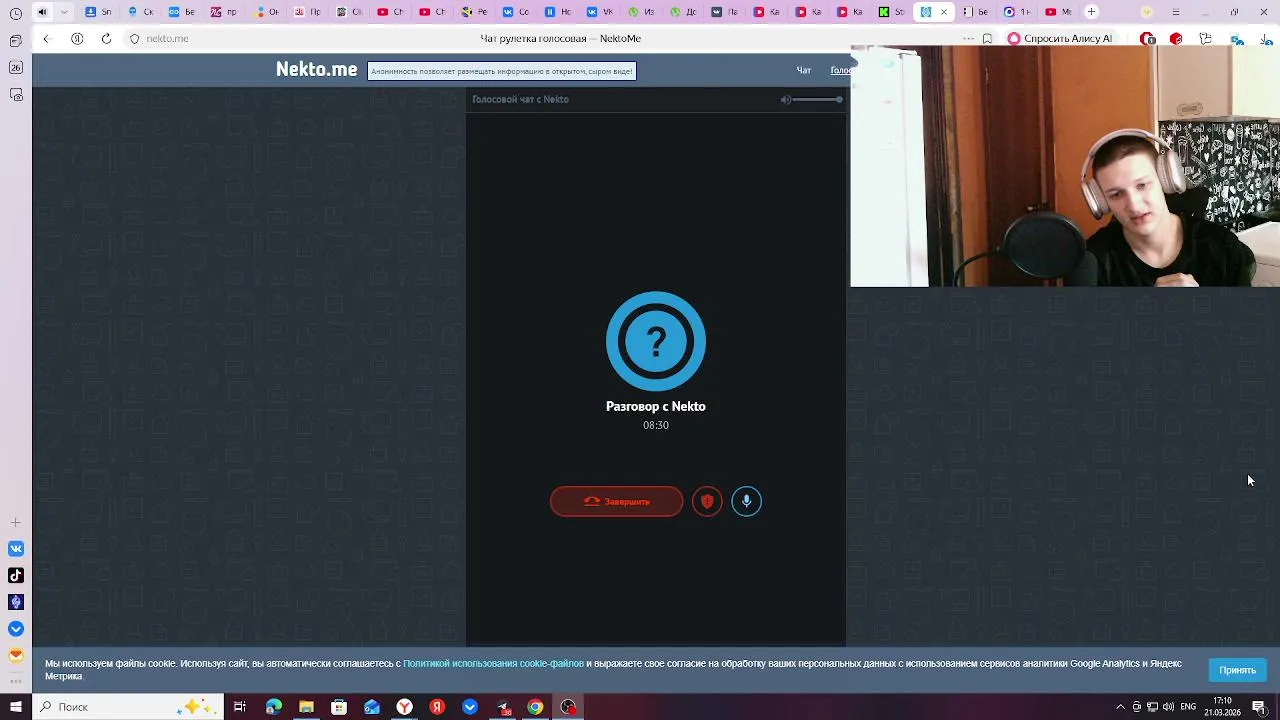Click the 08:30 call timer

(x=656, y=425)
